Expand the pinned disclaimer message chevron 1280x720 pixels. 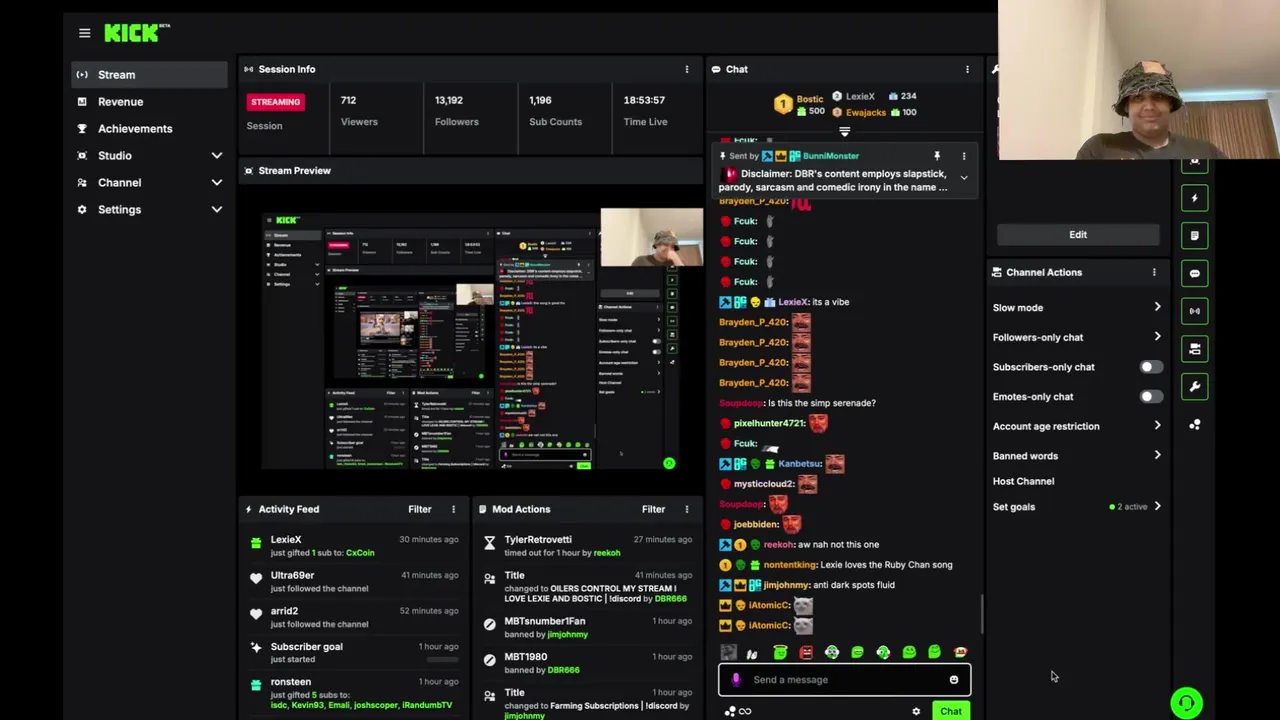pos(964,178)
